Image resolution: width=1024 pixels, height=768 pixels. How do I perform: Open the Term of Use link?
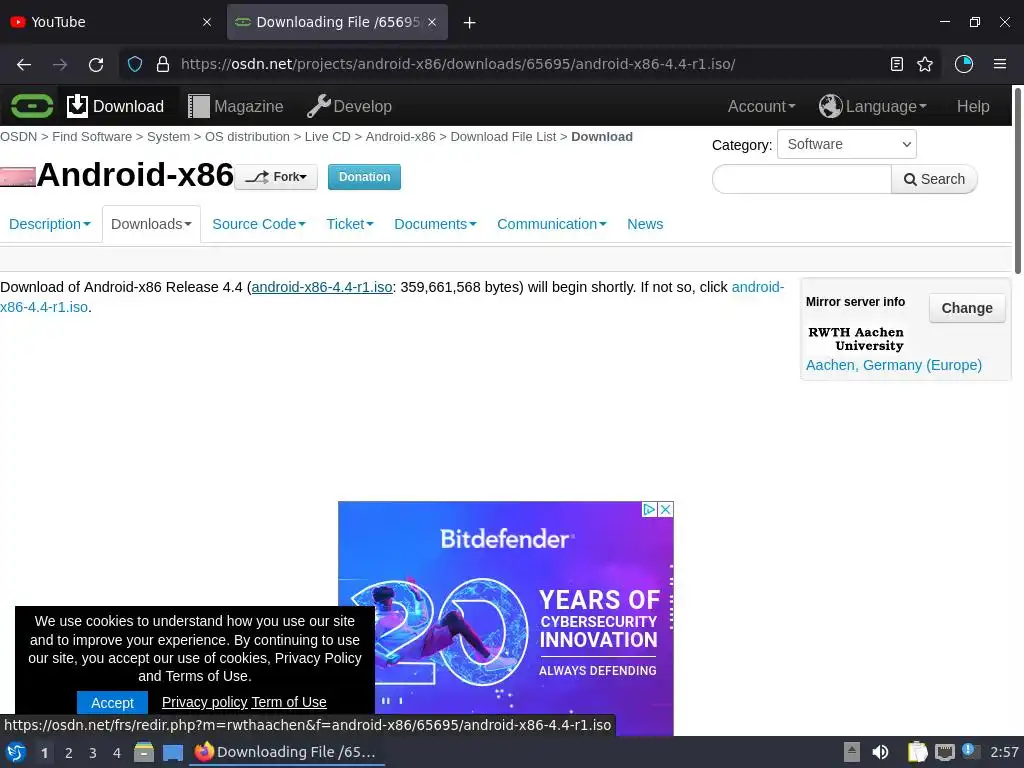[289, 702]
